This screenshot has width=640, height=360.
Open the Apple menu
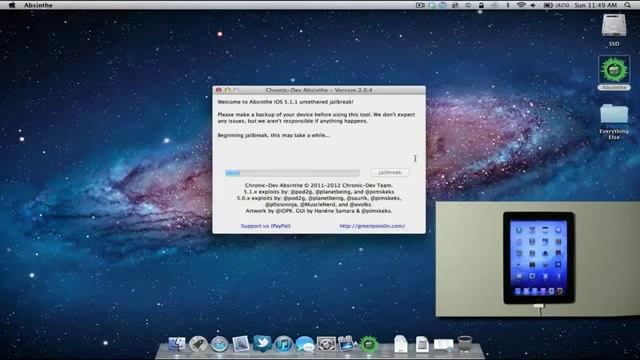tap(11, 5)
